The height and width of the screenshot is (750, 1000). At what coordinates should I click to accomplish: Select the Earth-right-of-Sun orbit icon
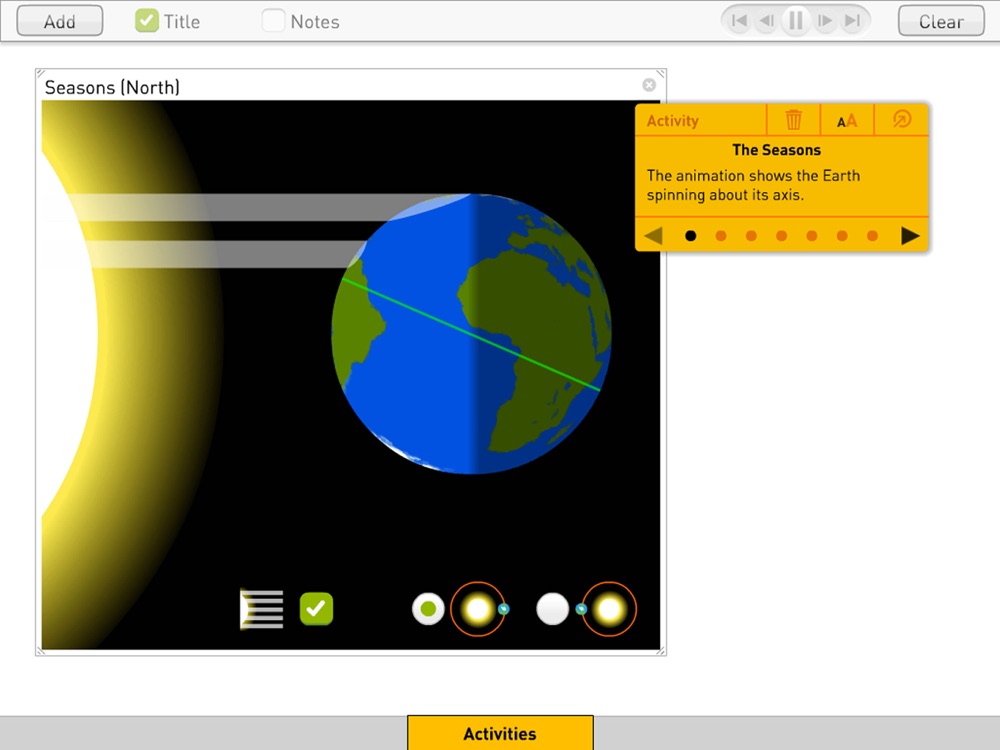[x=480, y=609]
